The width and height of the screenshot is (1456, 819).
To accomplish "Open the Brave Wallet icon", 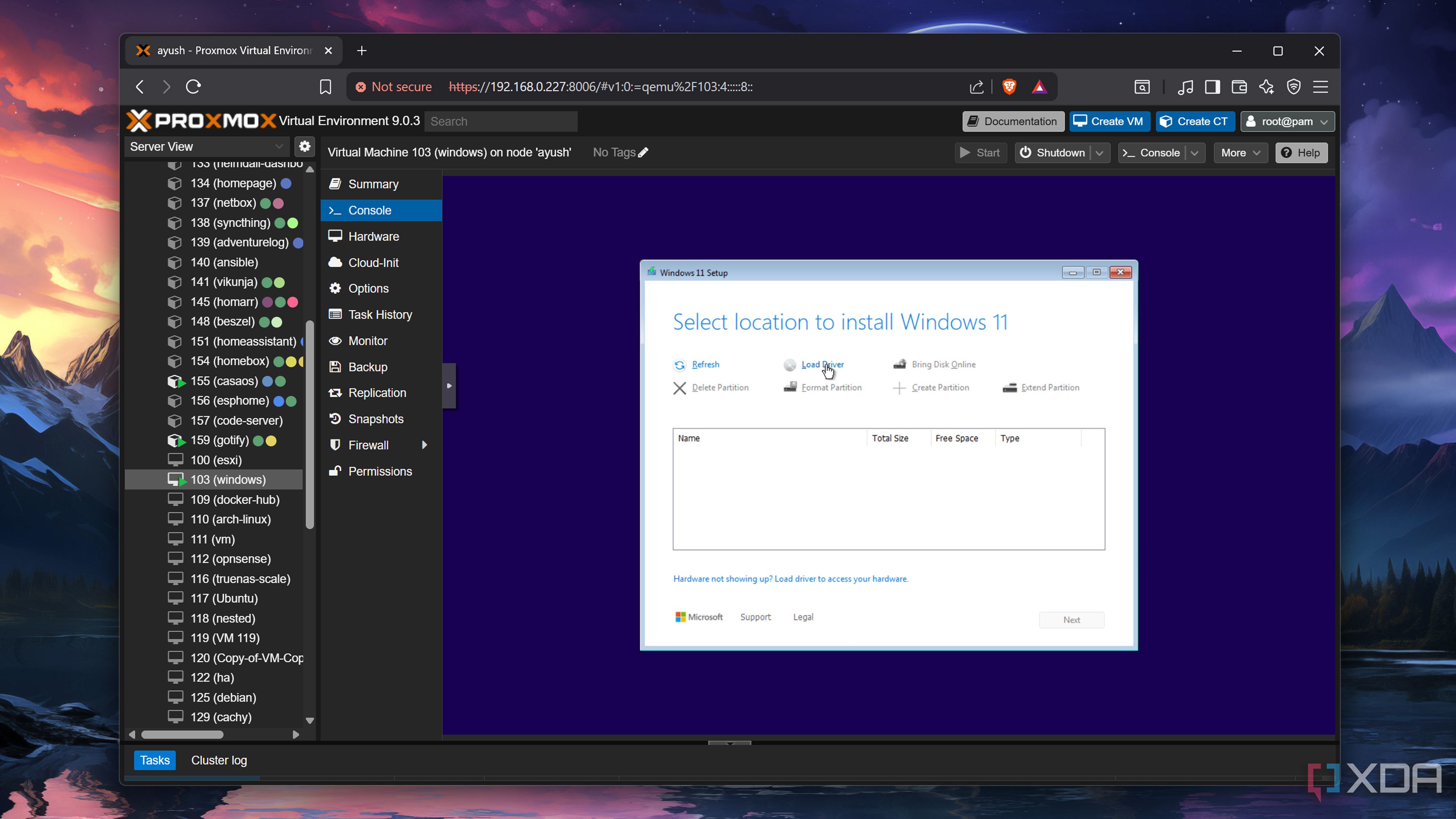I will pyautogui.click(x=1239, y=87).
